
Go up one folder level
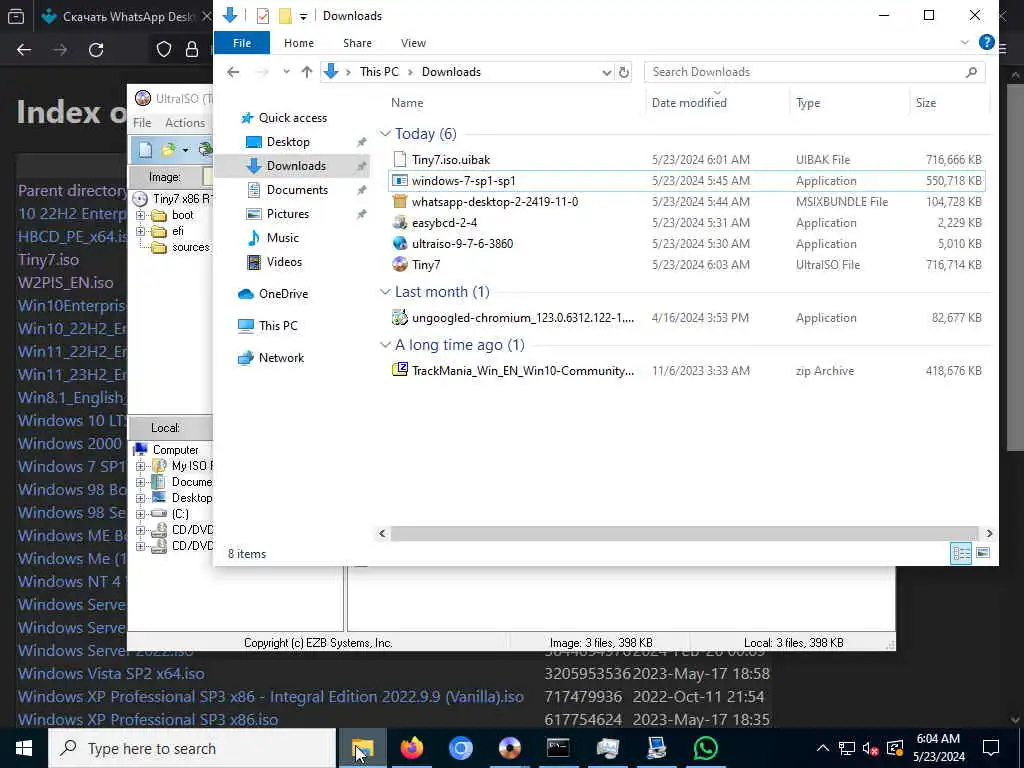[x=306, y=72]
